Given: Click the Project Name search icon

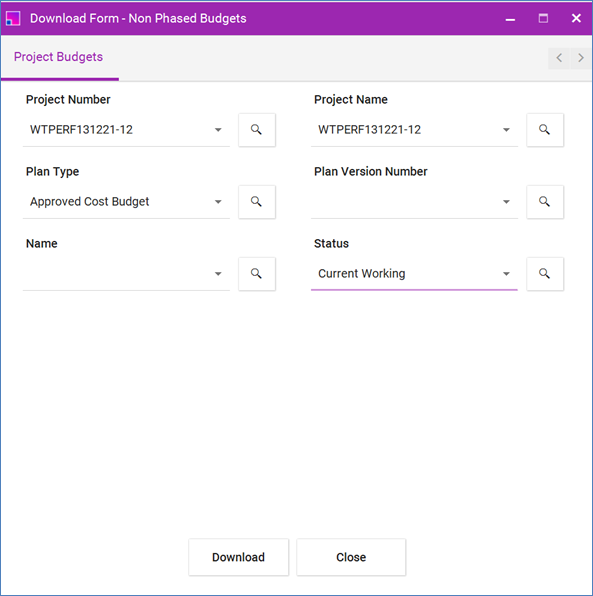Looking at the screenshot, I should [545, 130].
